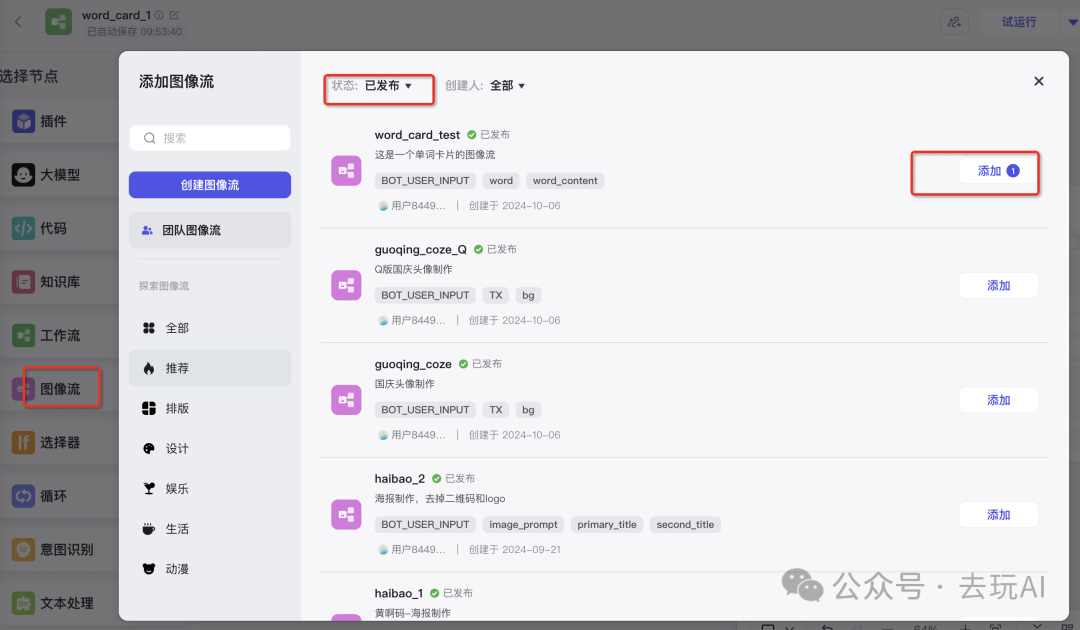Click the haibao_2 image flow icon
This screenshot has width=1080, height=630.
[346, 514]
